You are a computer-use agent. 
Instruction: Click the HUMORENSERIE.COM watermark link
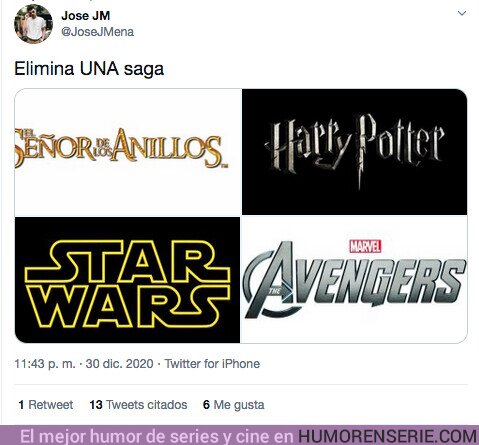coord(387,436)
